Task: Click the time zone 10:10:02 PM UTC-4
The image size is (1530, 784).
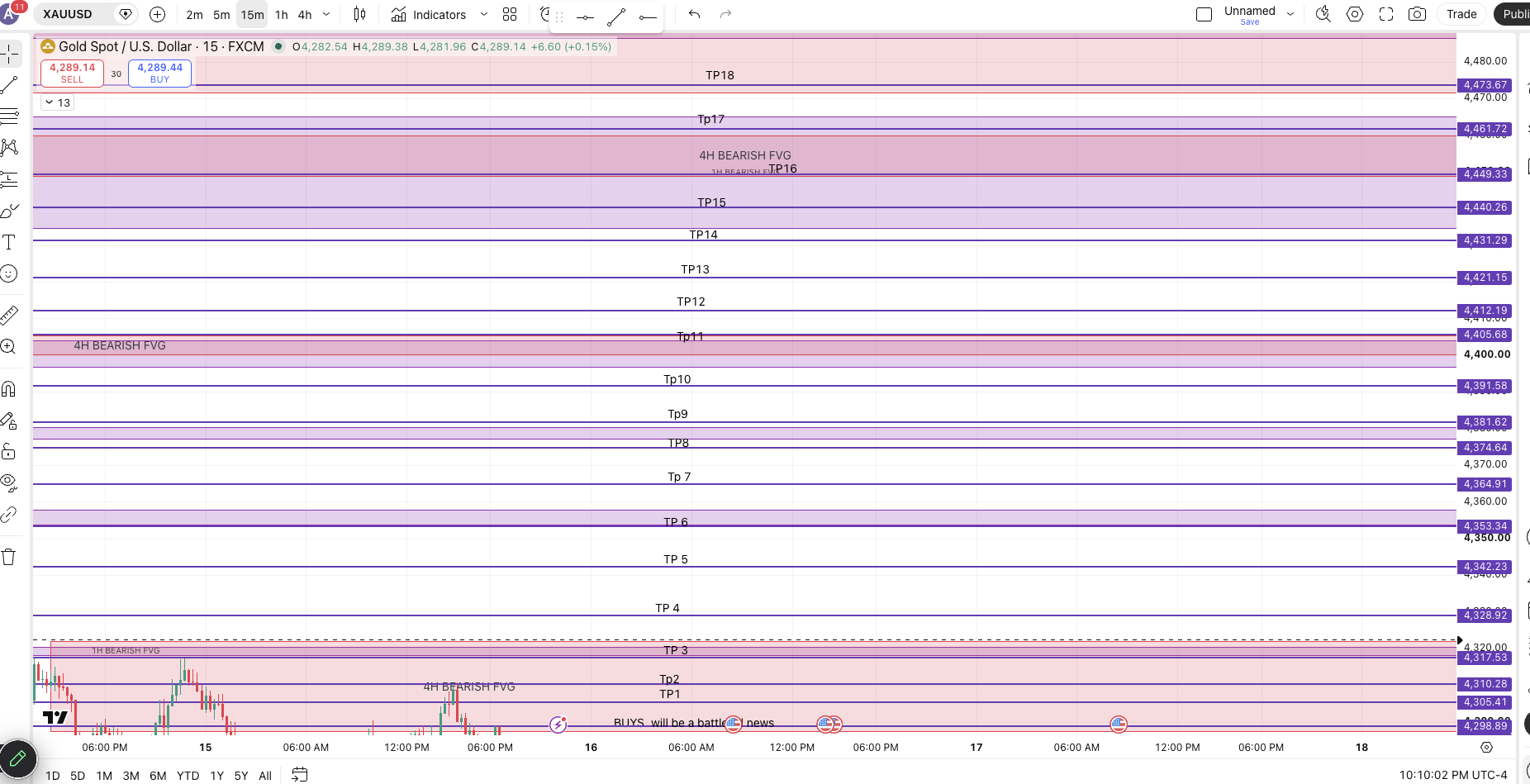Action: coord(1453,775)
